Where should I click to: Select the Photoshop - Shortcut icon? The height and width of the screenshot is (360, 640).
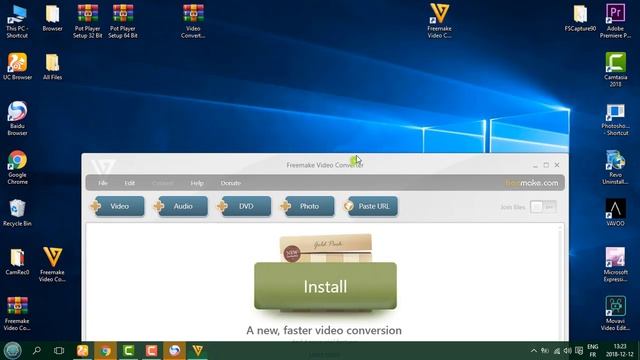[x=615, y=119]
